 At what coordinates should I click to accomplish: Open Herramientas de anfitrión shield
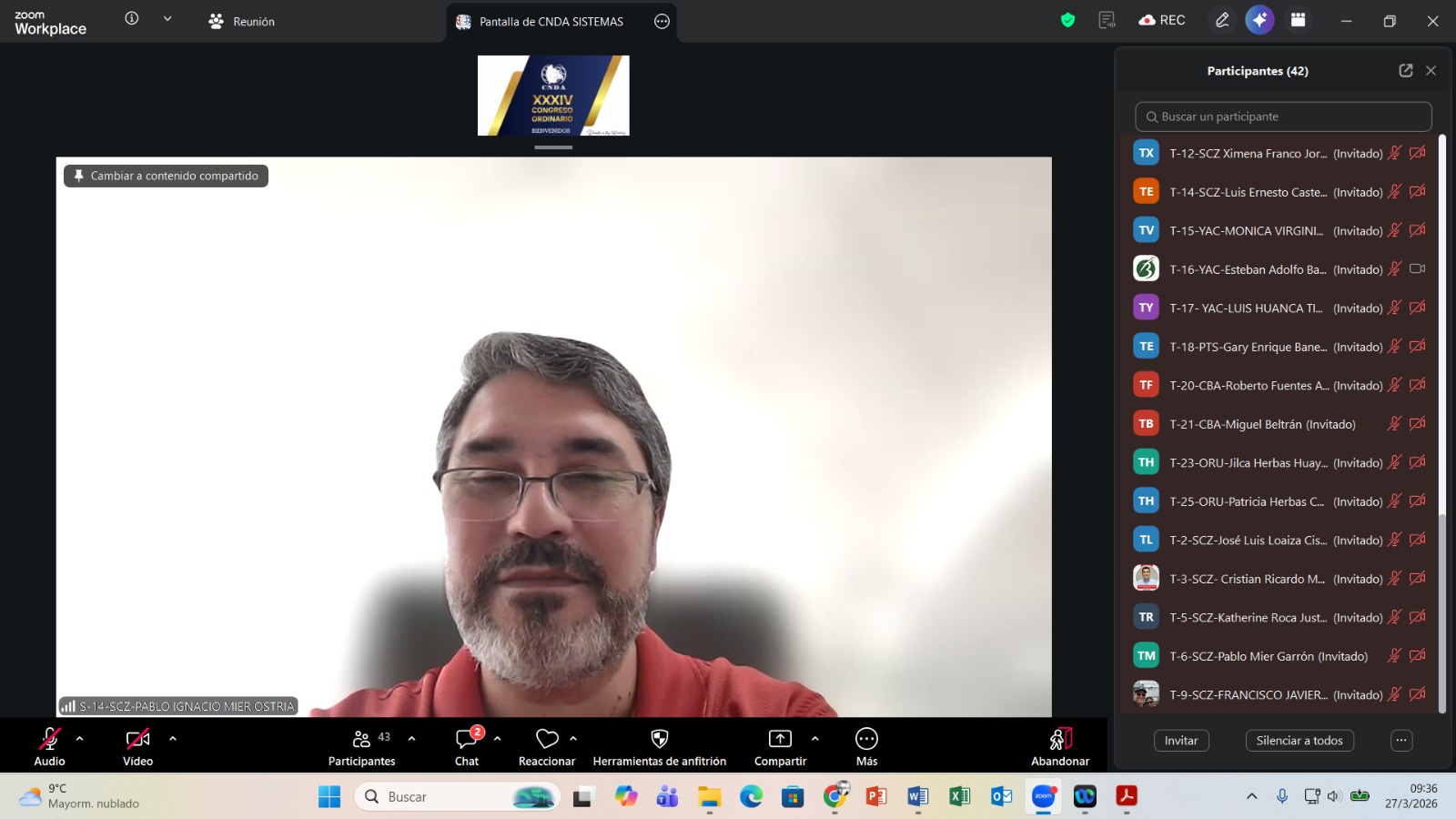pos(660,739)
